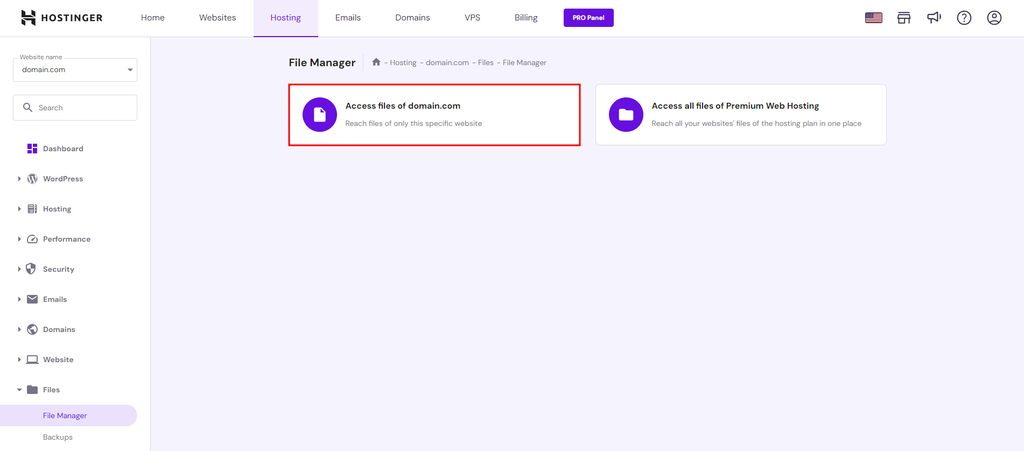The height and width of the screenshot is (451, 1024).
Task: Expand the Security sidebar section
Action: click(58, 269)
